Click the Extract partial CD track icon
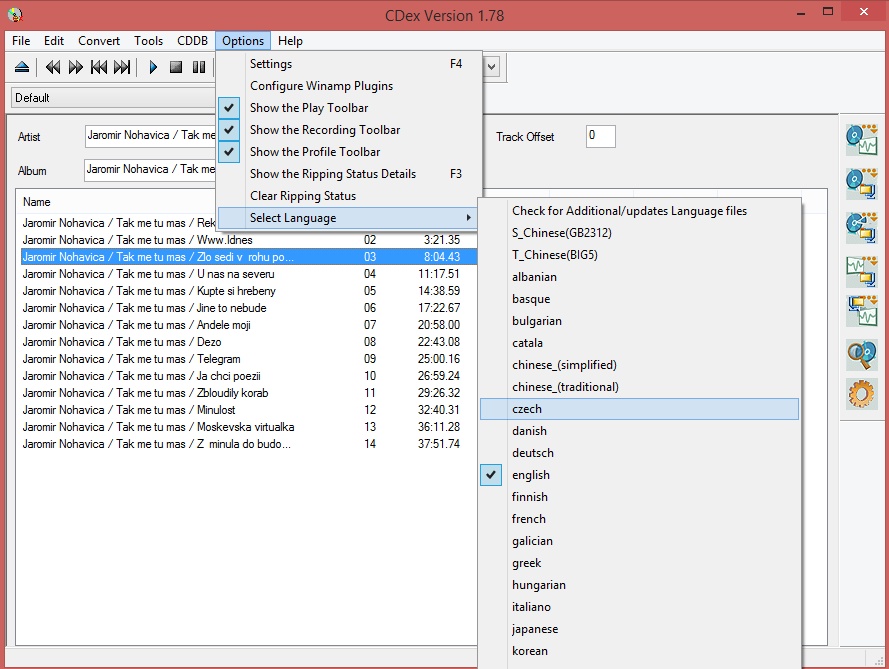The height and width of the screenshot is (669, 889). click(860, 227)
